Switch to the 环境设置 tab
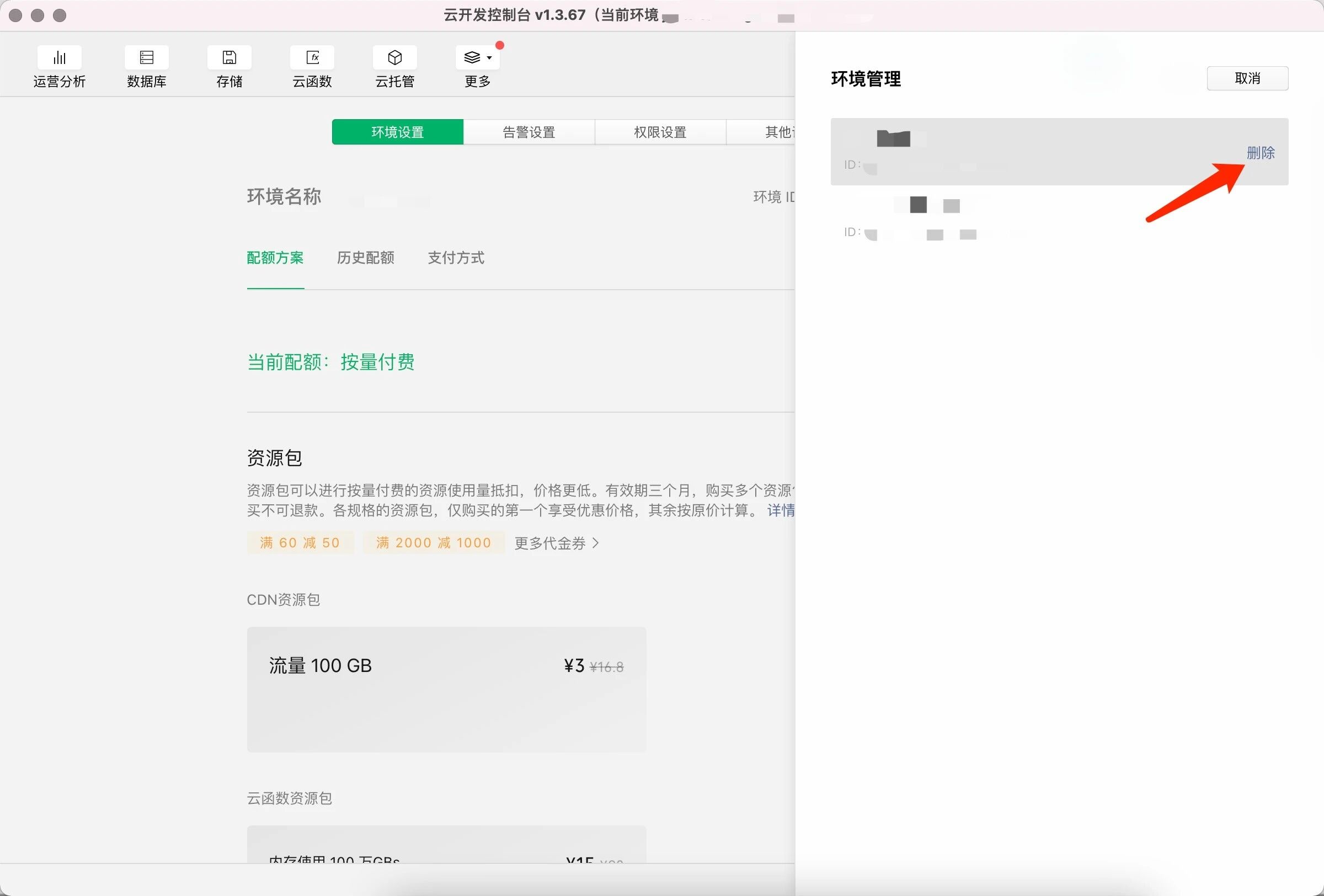Image resolution: width=1324 pixels, height=896 pixels. (x=397, y=132)
